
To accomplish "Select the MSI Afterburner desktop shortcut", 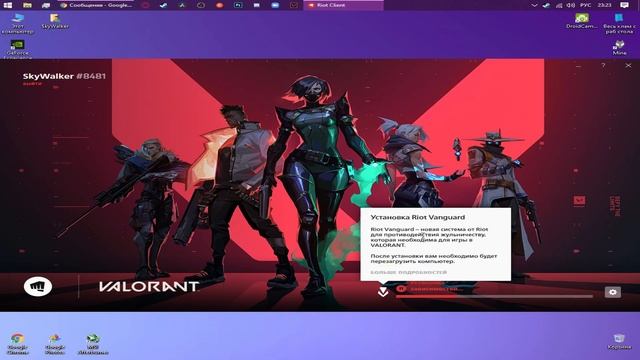I will click(x=93, y=344).
